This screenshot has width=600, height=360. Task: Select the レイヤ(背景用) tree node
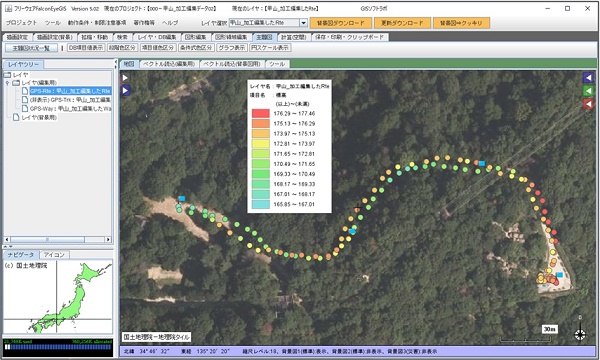pos(39,117)
